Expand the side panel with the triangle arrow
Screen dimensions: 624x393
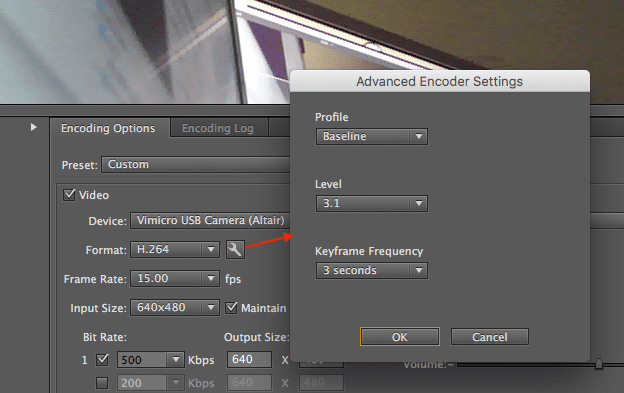[x=33, y=127]
